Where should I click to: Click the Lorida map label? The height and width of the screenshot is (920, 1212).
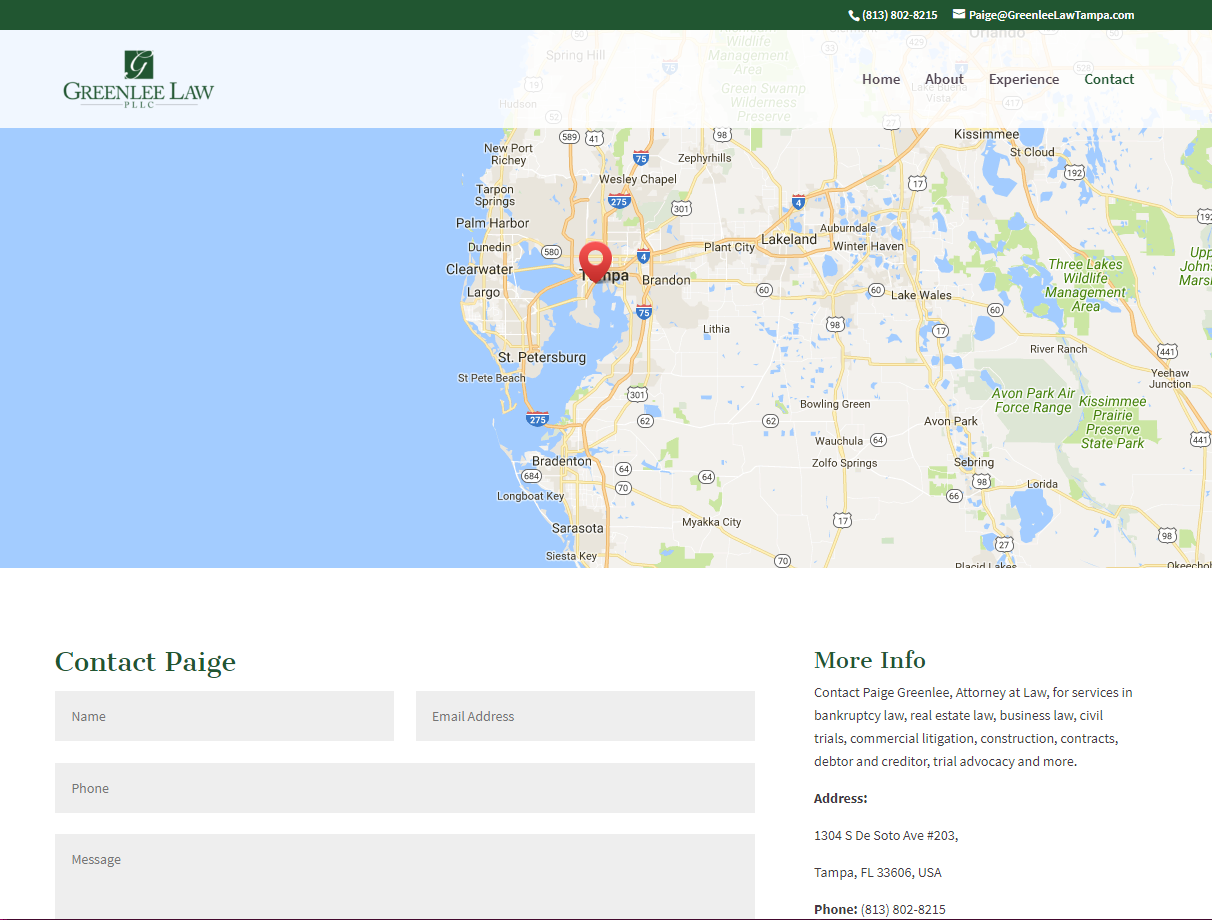tap(1042, 484)
